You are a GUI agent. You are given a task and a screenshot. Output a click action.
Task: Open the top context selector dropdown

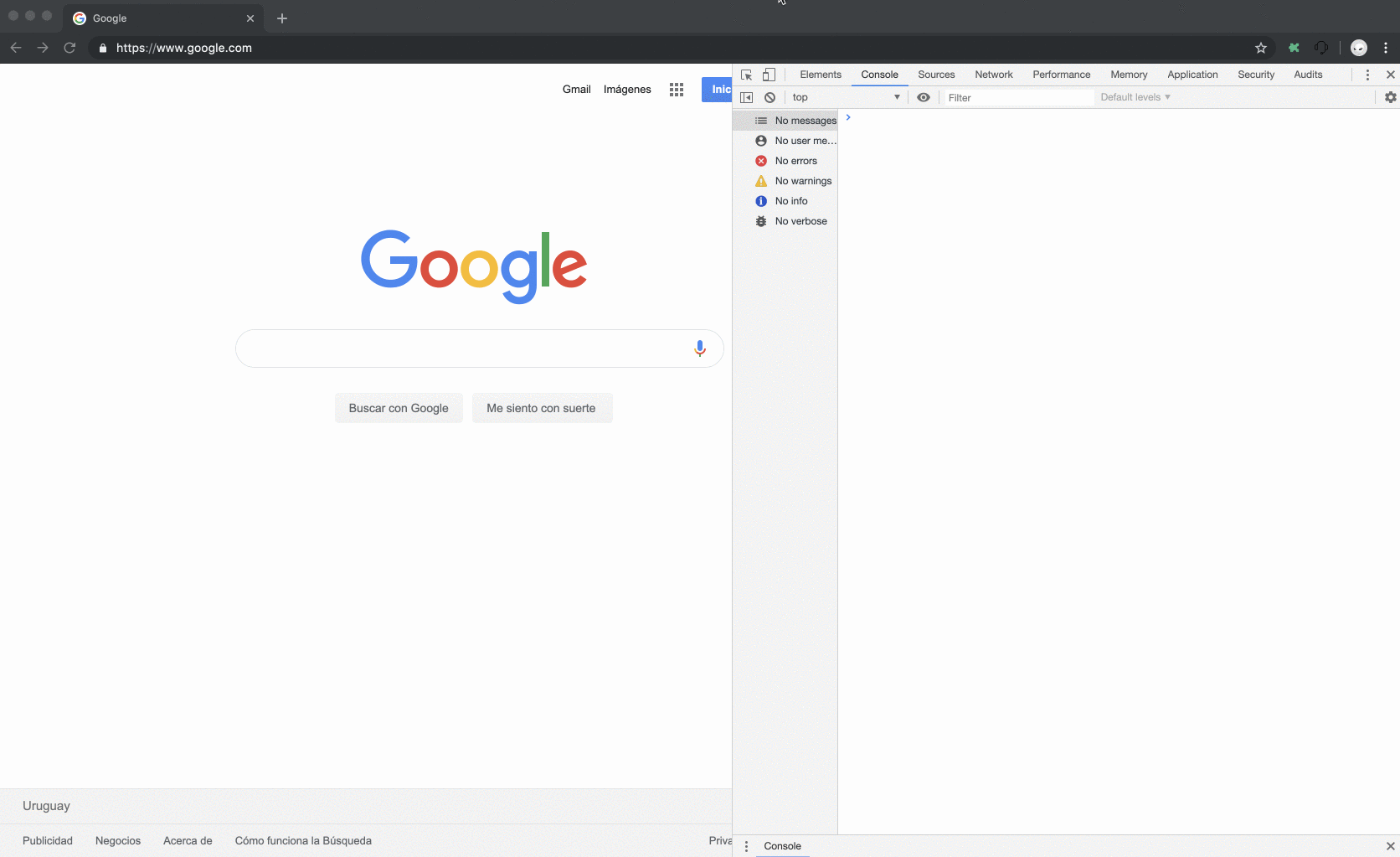[846, 97]
